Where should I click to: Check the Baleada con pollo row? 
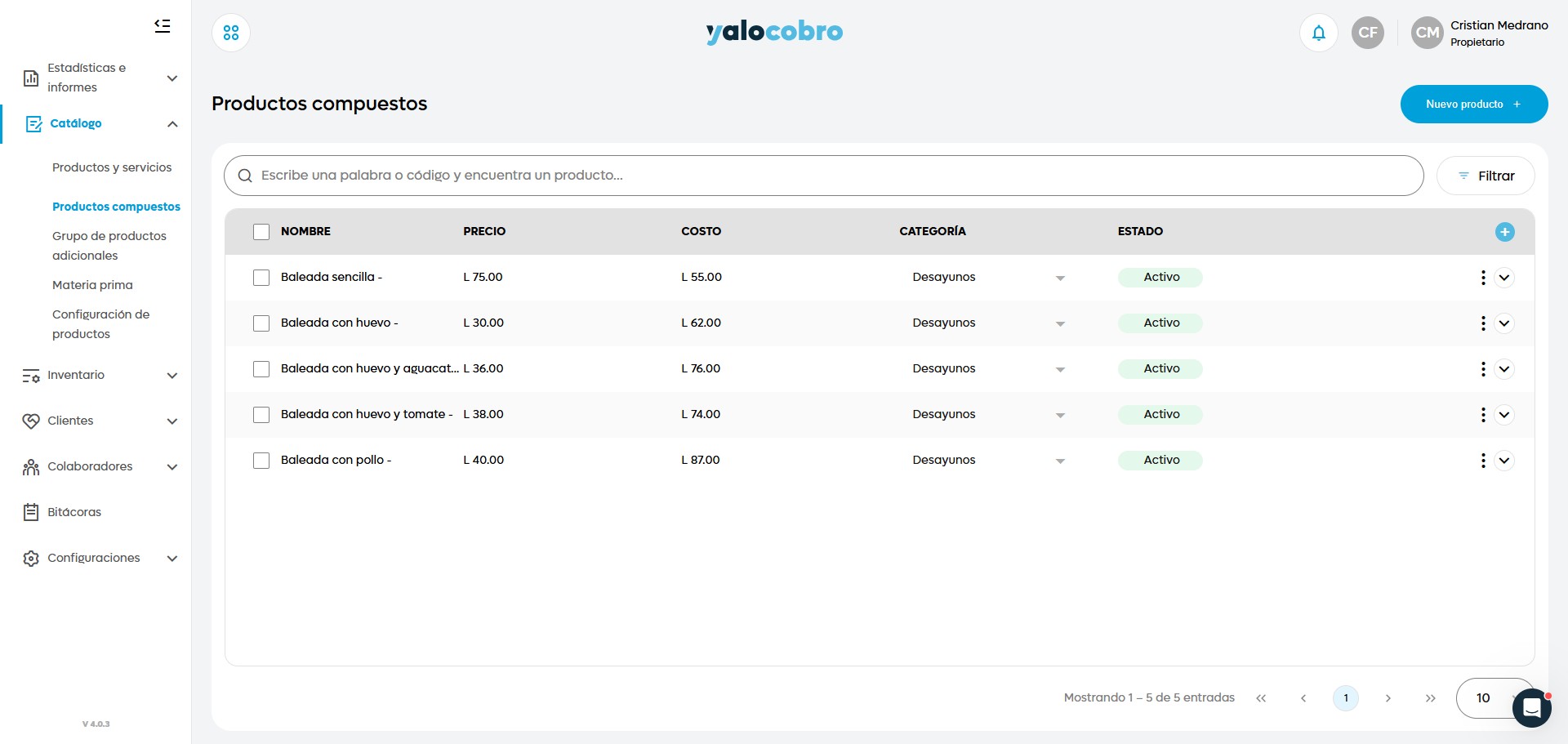[261, 461]
